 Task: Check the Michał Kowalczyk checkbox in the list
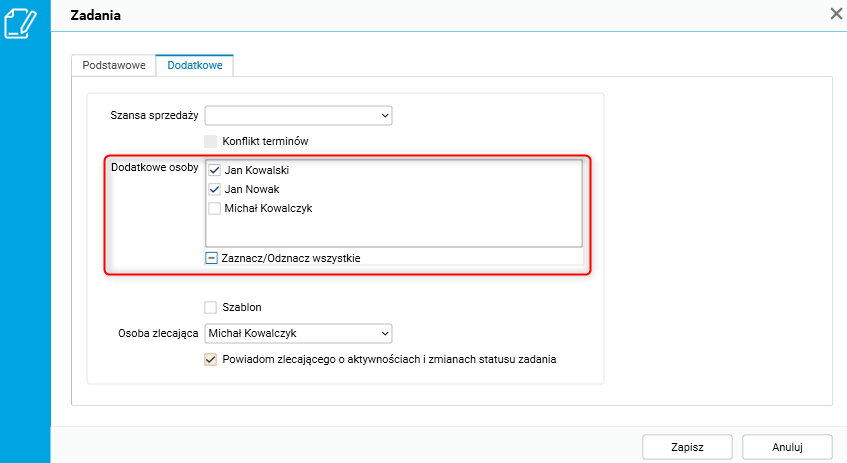point(214,209)
